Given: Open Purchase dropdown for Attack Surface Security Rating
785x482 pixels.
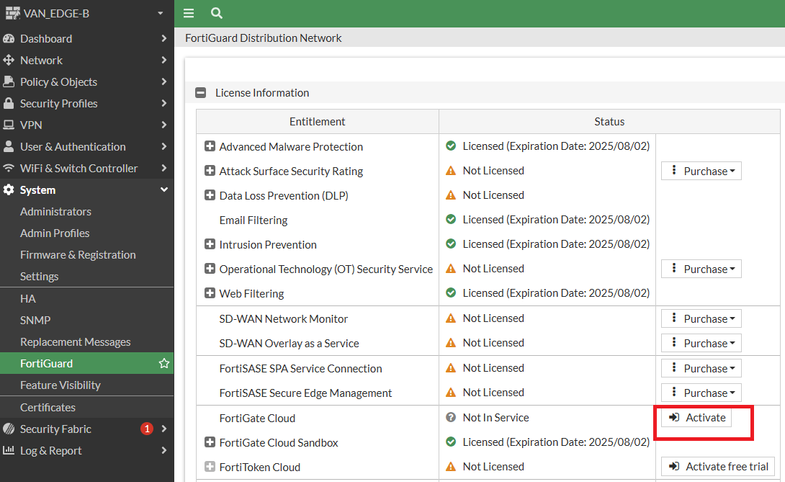Looking at the screenshot, I should point(701,171).
